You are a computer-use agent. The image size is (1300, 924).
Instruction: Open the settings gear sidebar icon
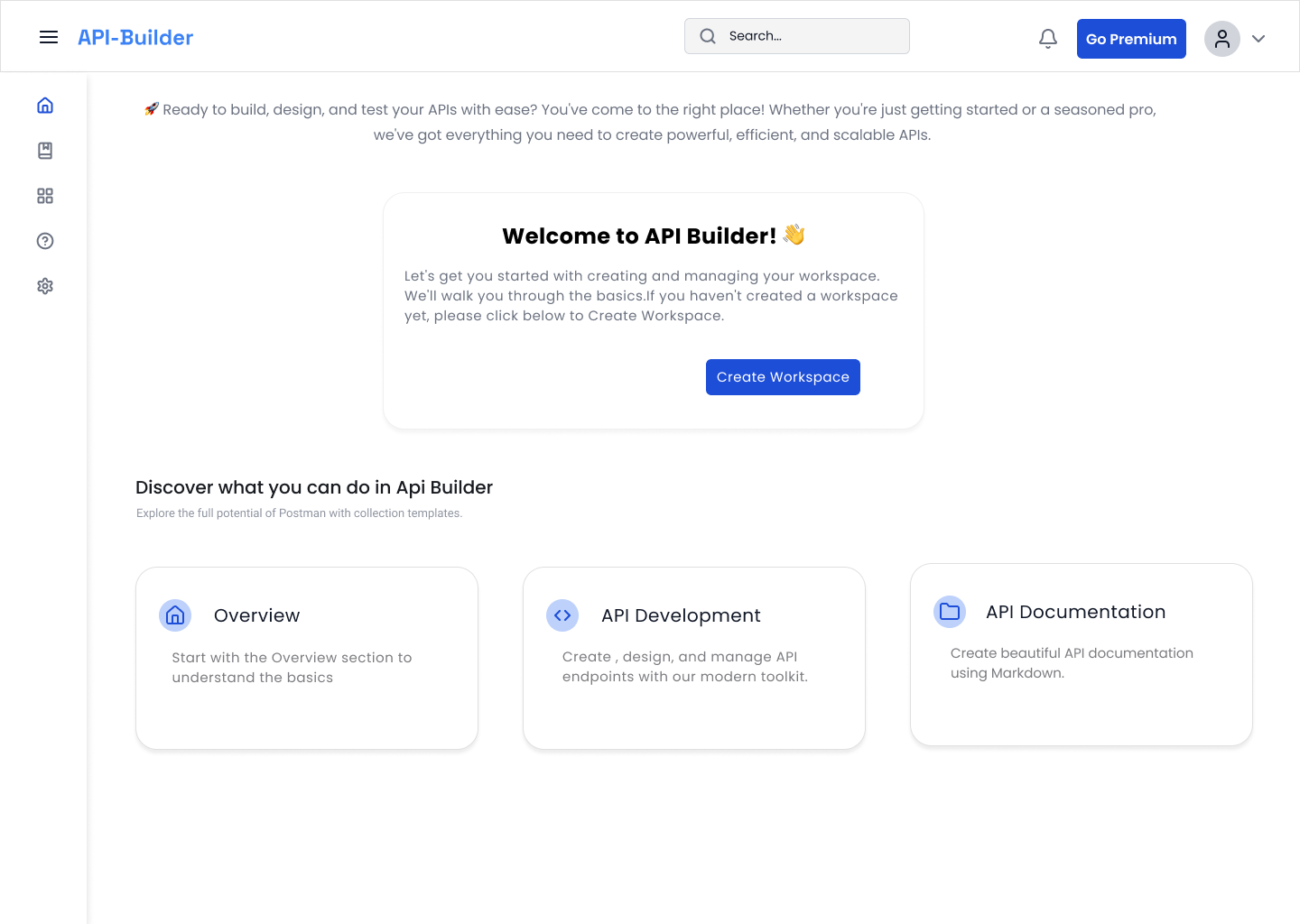tap(45, 286)
